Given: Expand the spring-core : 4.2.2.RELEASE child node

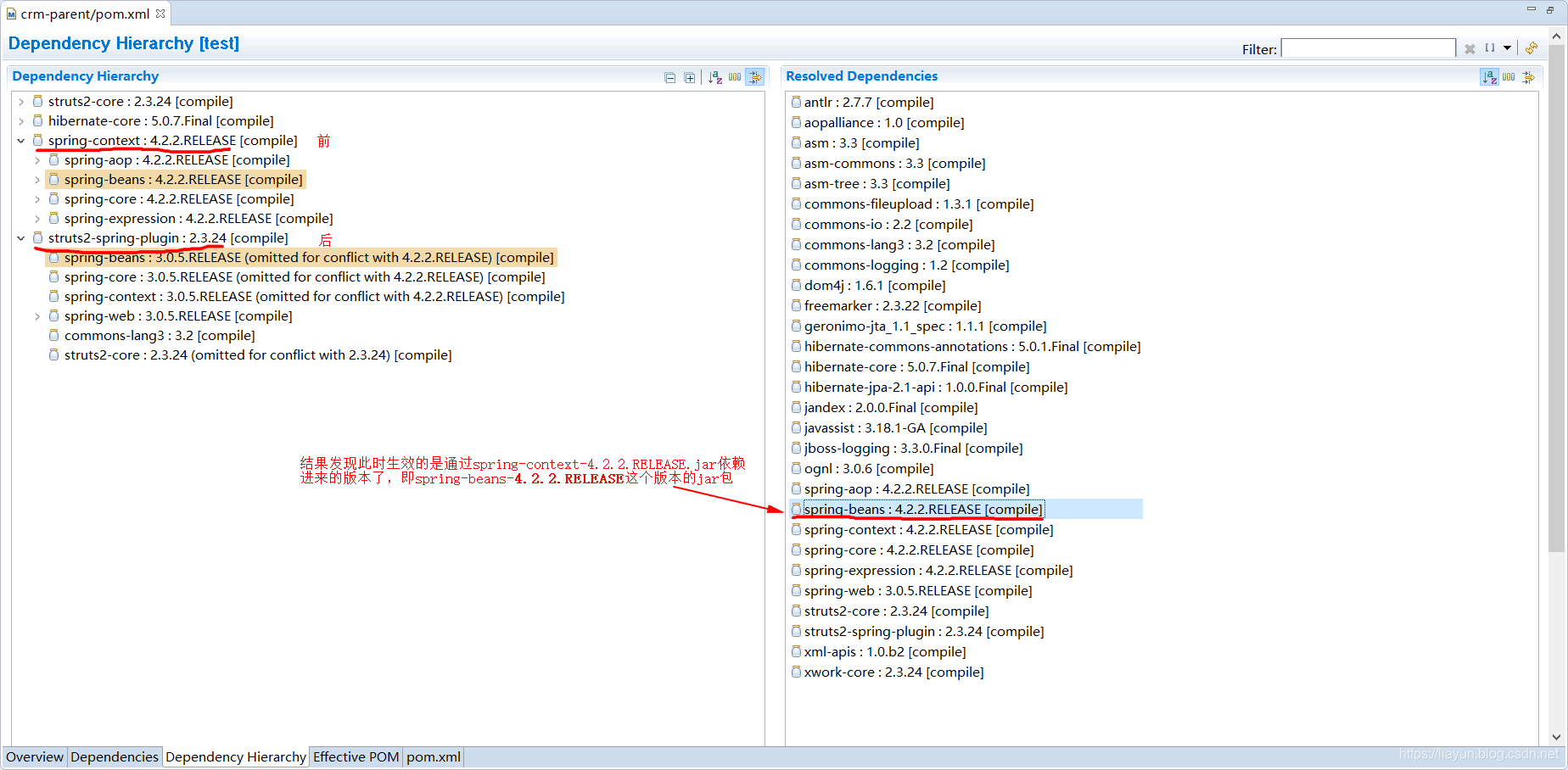Looking at the screenshot, I should tap(37, 199).
